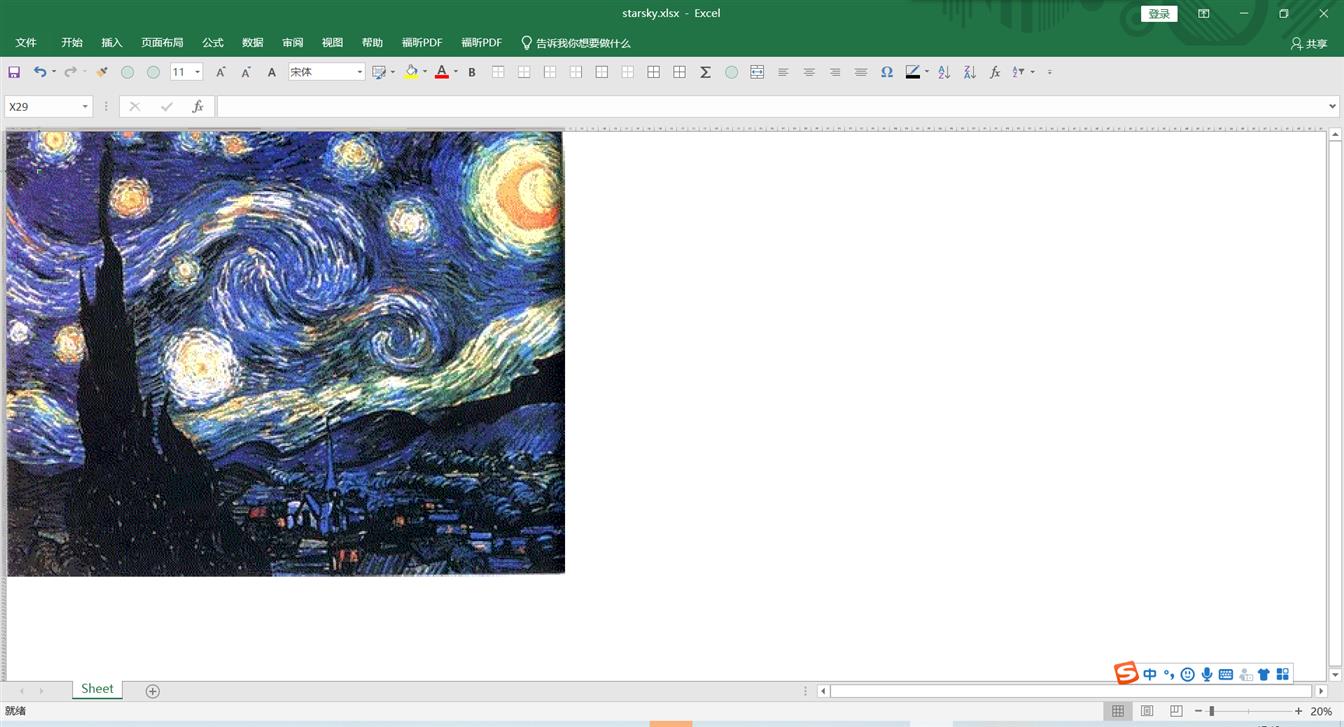Align text left in toolbar
1344x727 pixels.
click(x=783, y=72)
